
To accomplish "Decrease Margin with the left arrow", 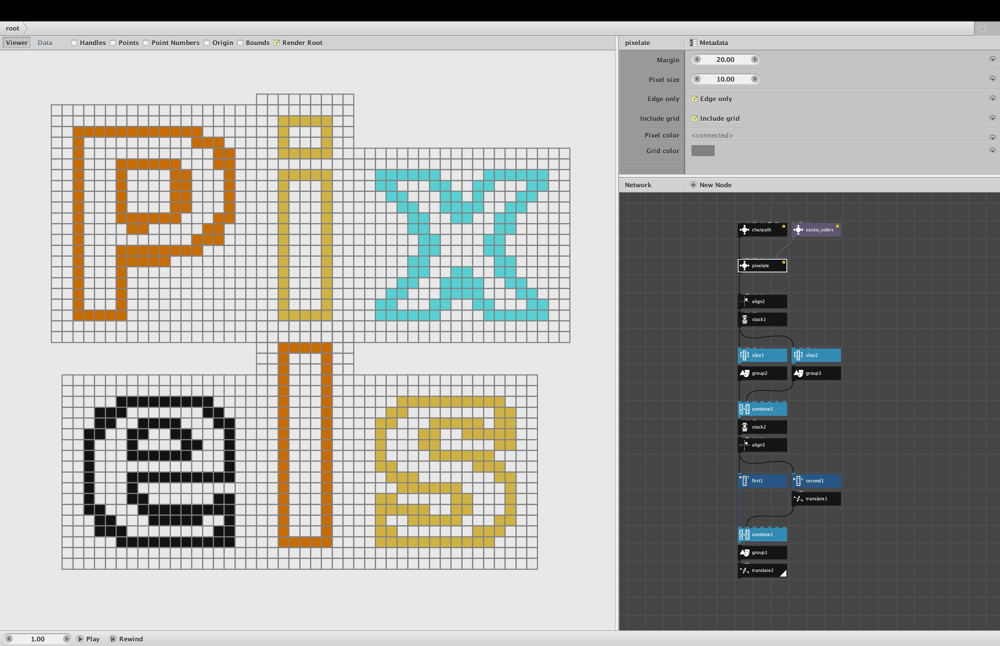I will [x=697, y=59].
